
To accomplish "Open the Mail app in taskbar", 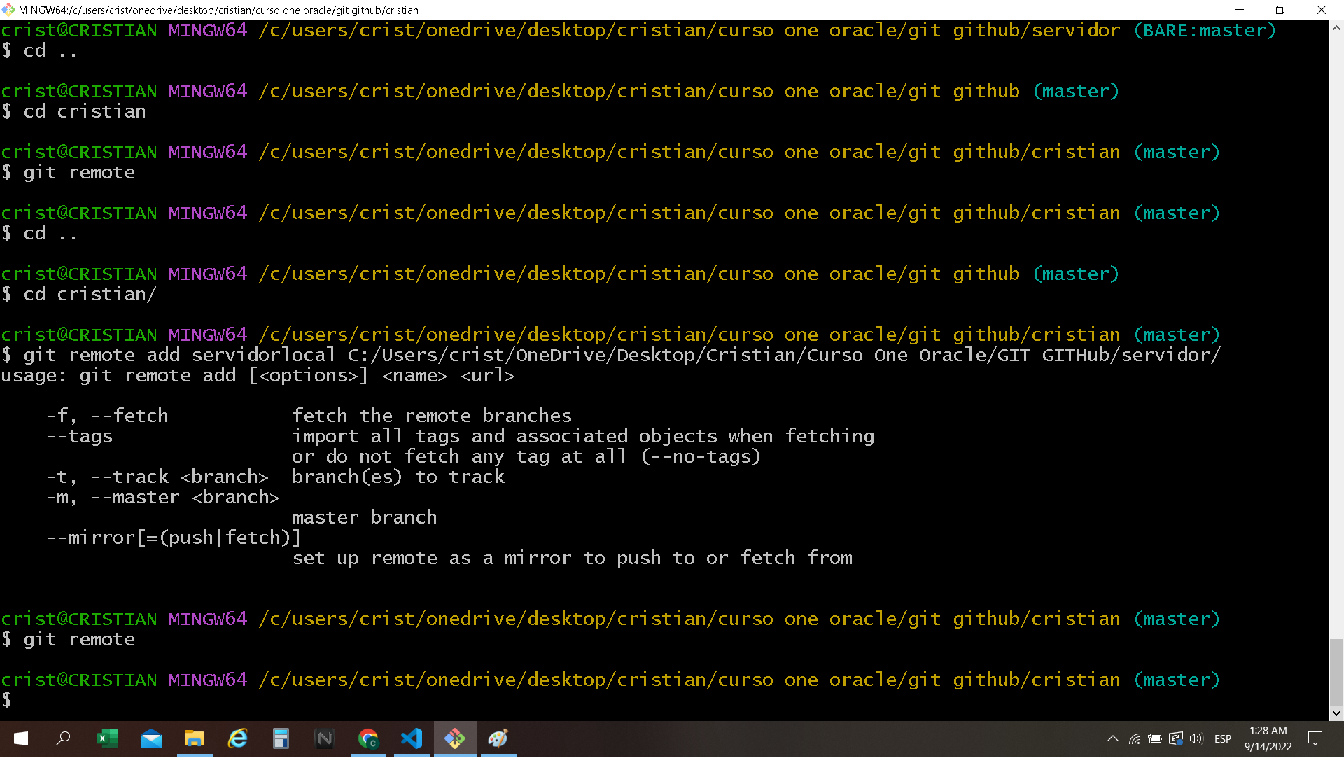I will (151, 739).
